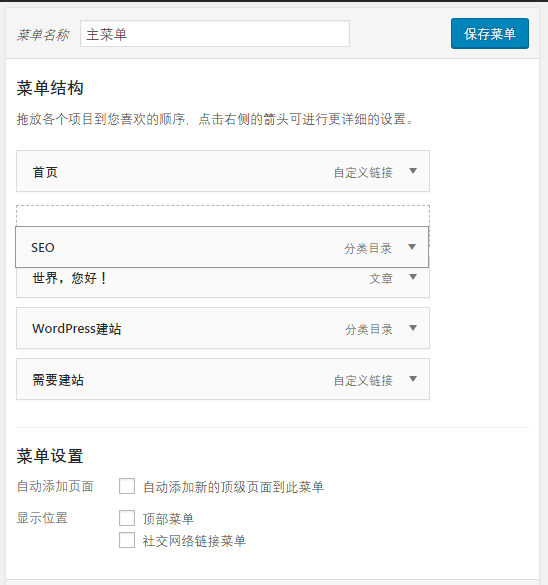Image resolution: width=548 pixels, height=585 pixels.
Task: Click the 菜单结构 heading
Action: [50, 88]
